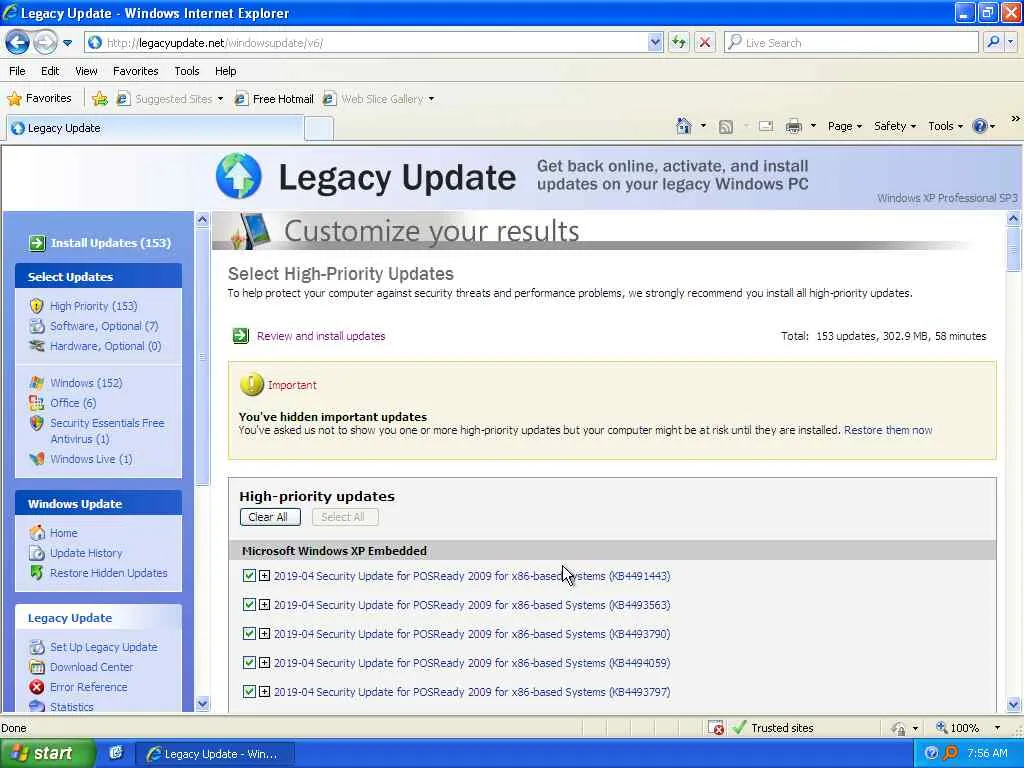Click the main content scroll down arrow
1024x768 pixels.
pyautogui.click(x=1014, y=704)
